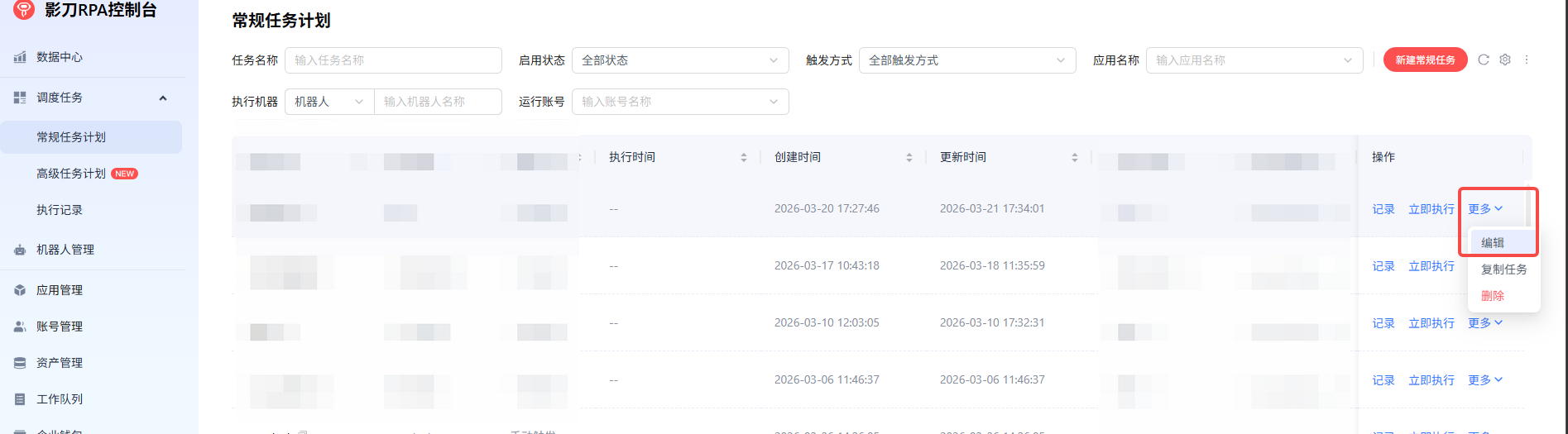Screen dimensions: 1568x434
Task: Focus the 任务名称 input field
Action: 393,60
